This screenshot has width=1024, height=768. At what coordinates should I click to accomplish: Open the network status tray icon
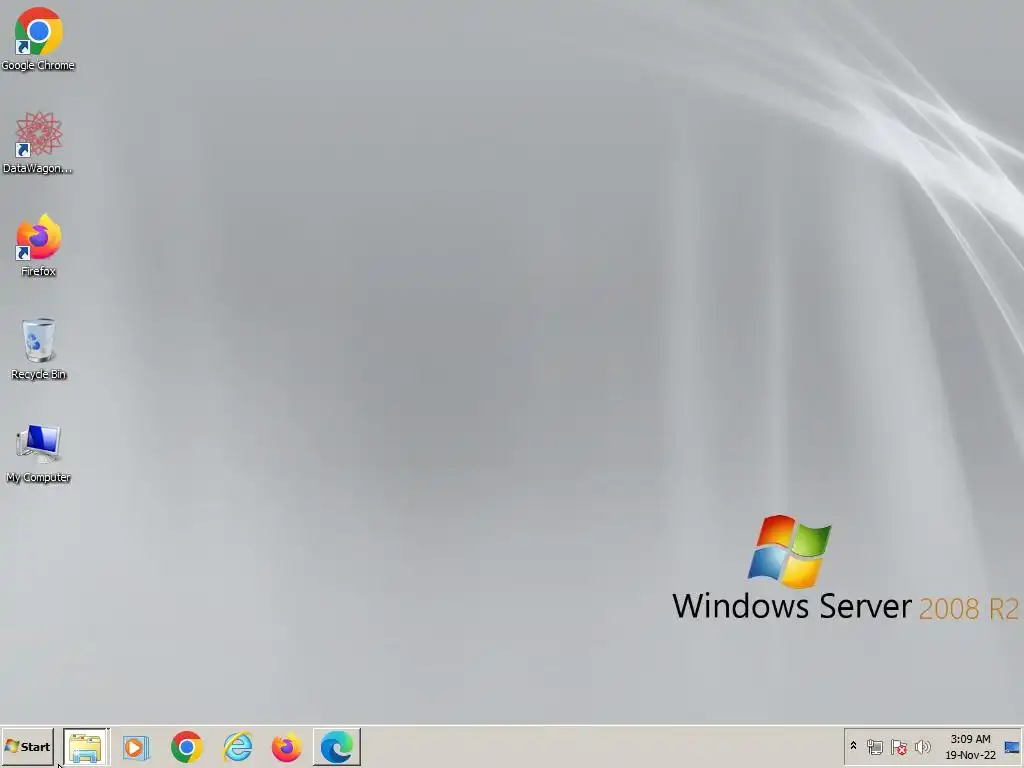pyautogui.click(x=874, y=746)
